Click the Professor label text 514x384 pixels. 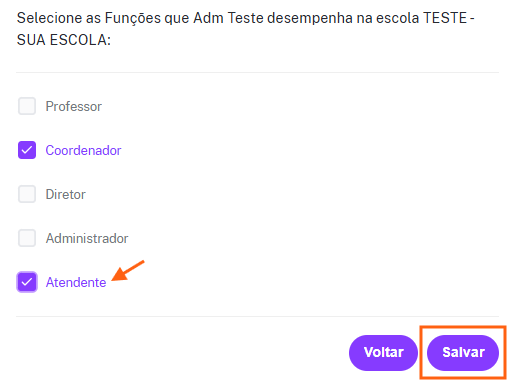pyautogui.click(x=74, y=107)
